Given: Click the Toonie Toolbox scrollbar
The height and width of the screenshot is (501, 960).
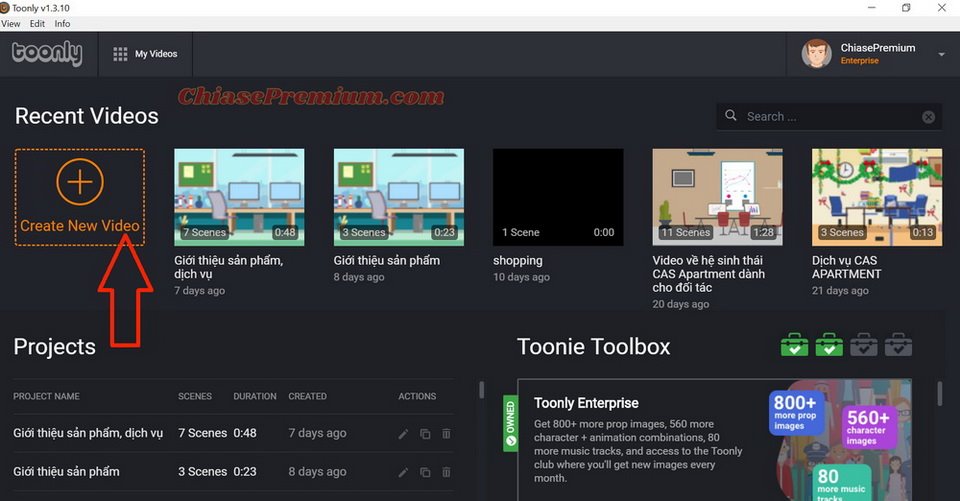Looking at the screenshot, I should 939,393.
